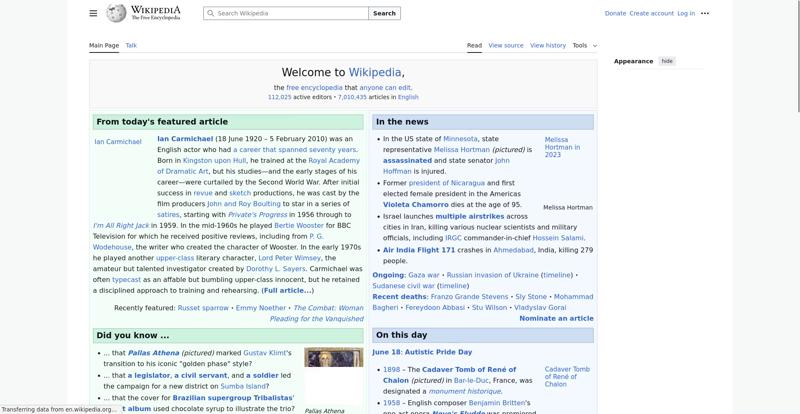Open the View history tab
The image size is (800, 414).
pos(547,45)
